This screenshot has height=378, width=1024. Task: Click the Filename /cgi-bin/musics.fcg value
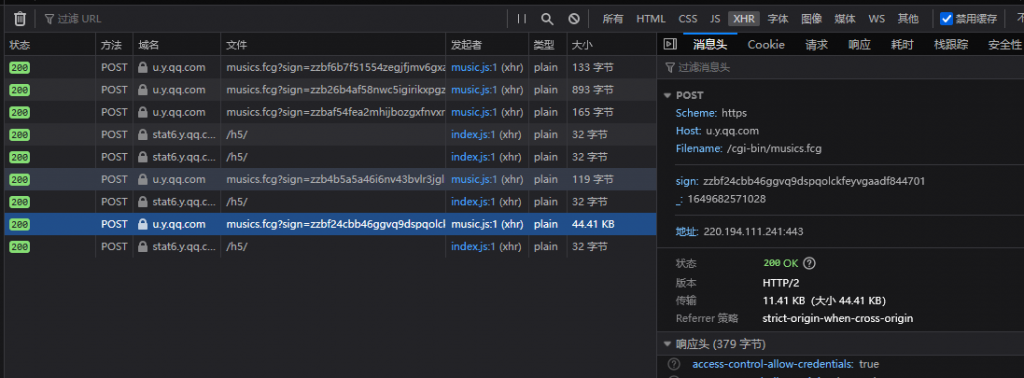[774, 148]
